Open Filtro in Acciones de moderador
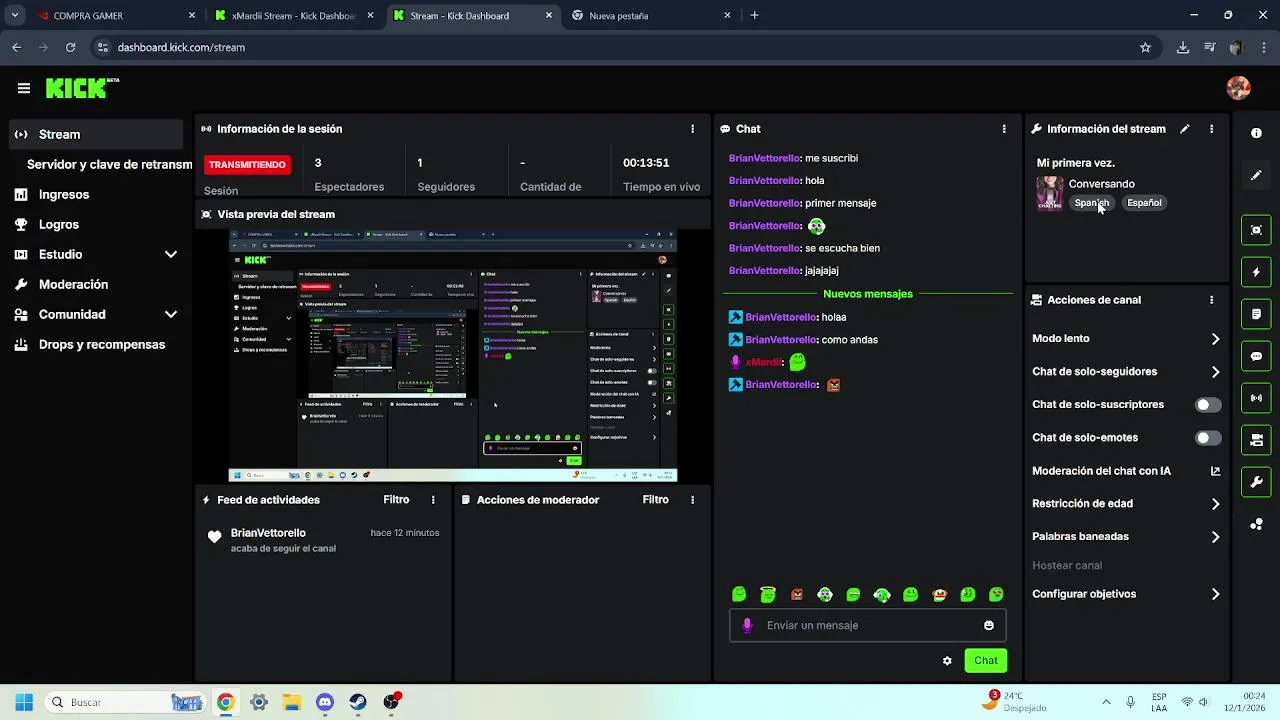The height and width of the screenshot is (720, 1280). tap(655, 500)
